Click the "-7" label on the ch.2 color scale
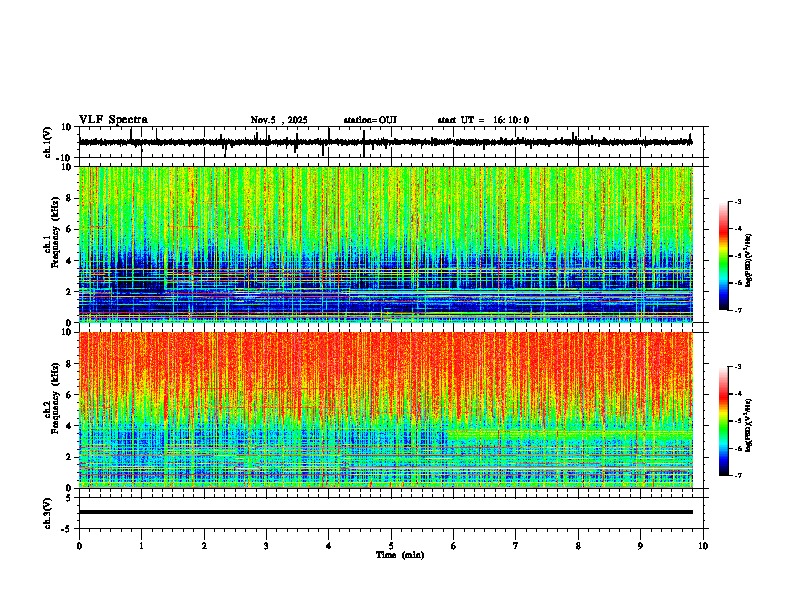 click(x=738, y=475)
